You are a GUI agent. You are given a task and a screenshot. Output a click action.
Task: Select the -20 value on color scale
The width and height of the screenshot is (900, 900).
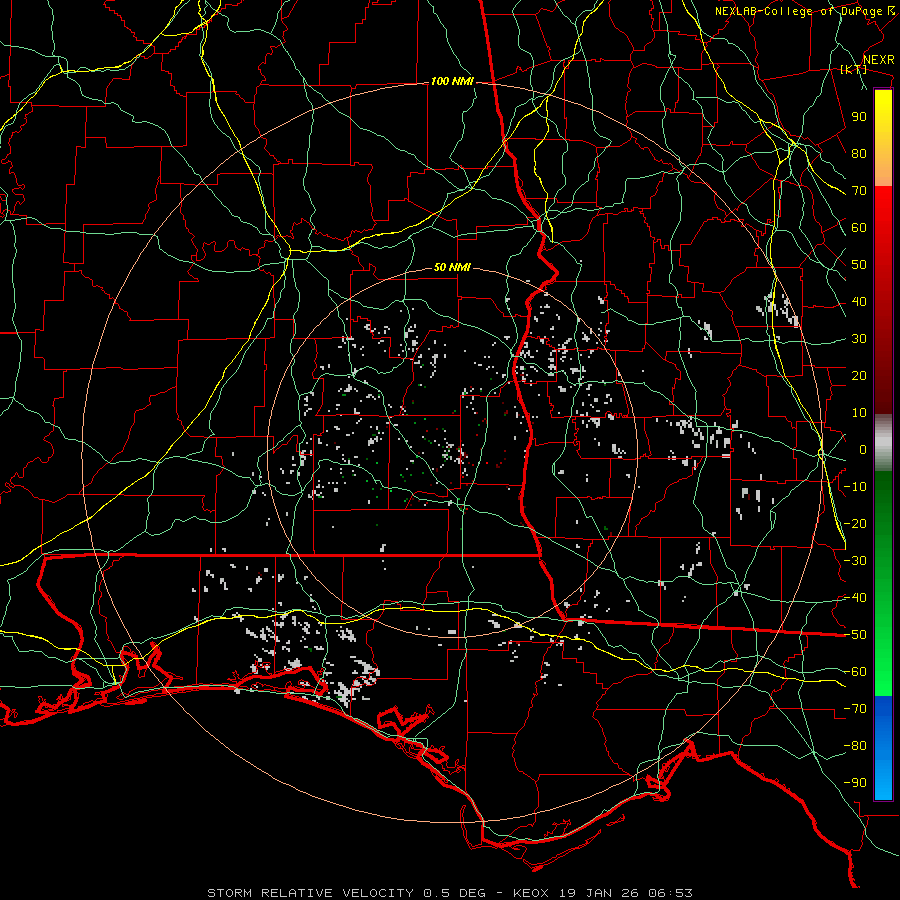click(x=855, y=524)
